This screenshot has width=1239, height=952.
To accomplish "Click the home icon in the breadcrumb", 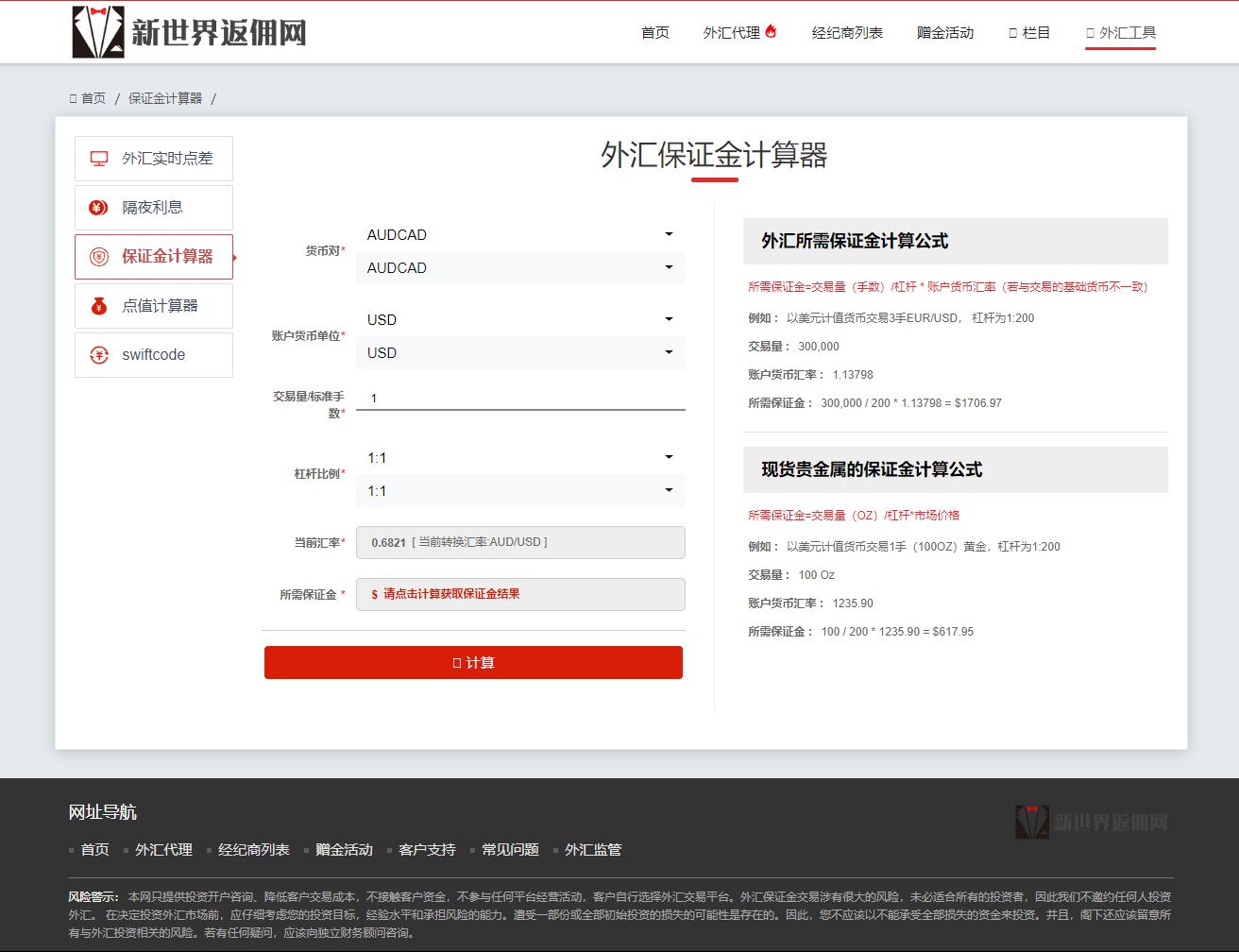I will point(72,97).
